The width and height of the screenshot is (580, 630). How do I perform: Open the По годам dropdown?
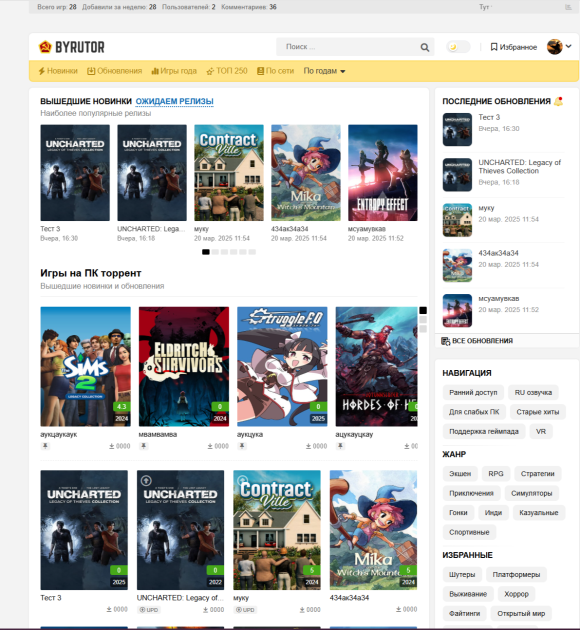tap(324, 71)
